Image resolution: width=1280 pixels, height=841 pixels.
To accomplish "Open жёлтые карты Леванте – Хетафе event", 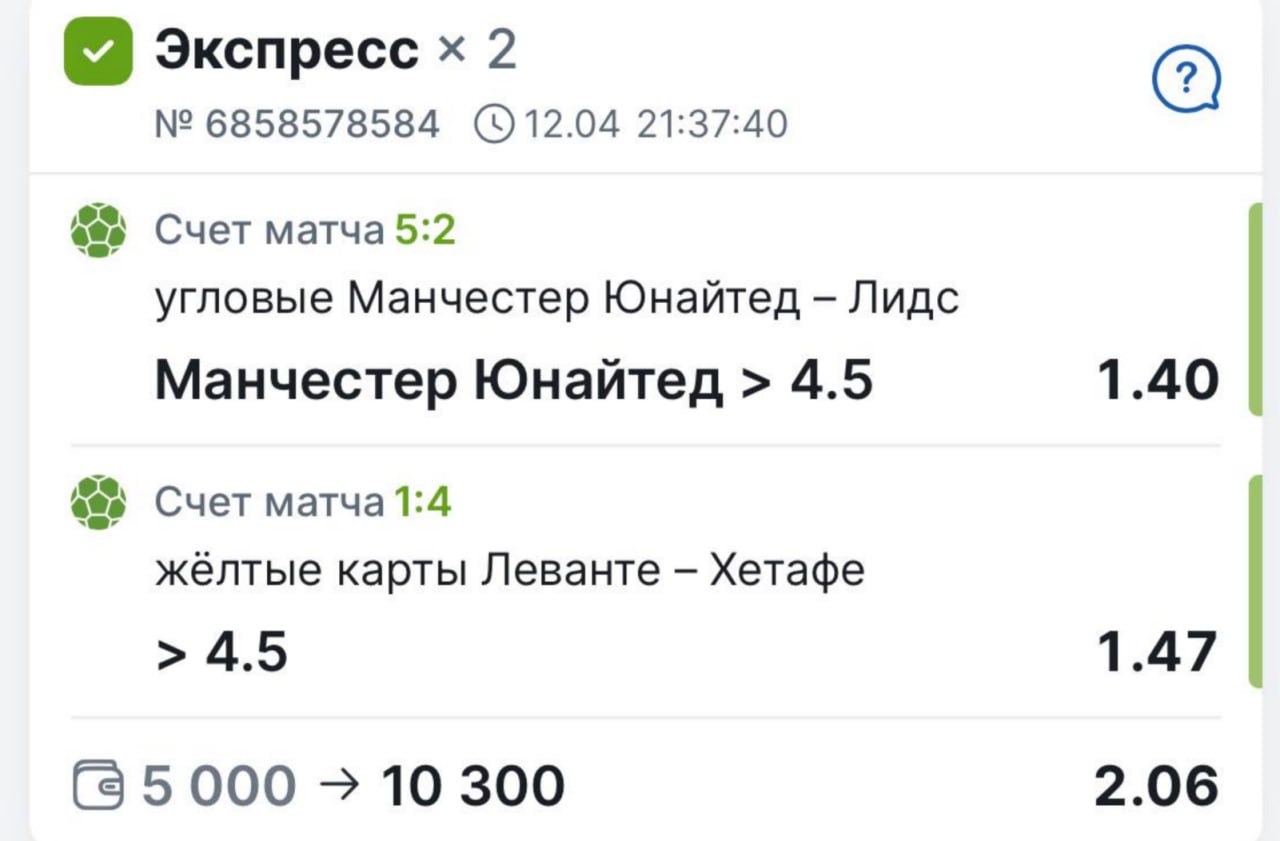I will pyautogui.click(x=510, y=570).
